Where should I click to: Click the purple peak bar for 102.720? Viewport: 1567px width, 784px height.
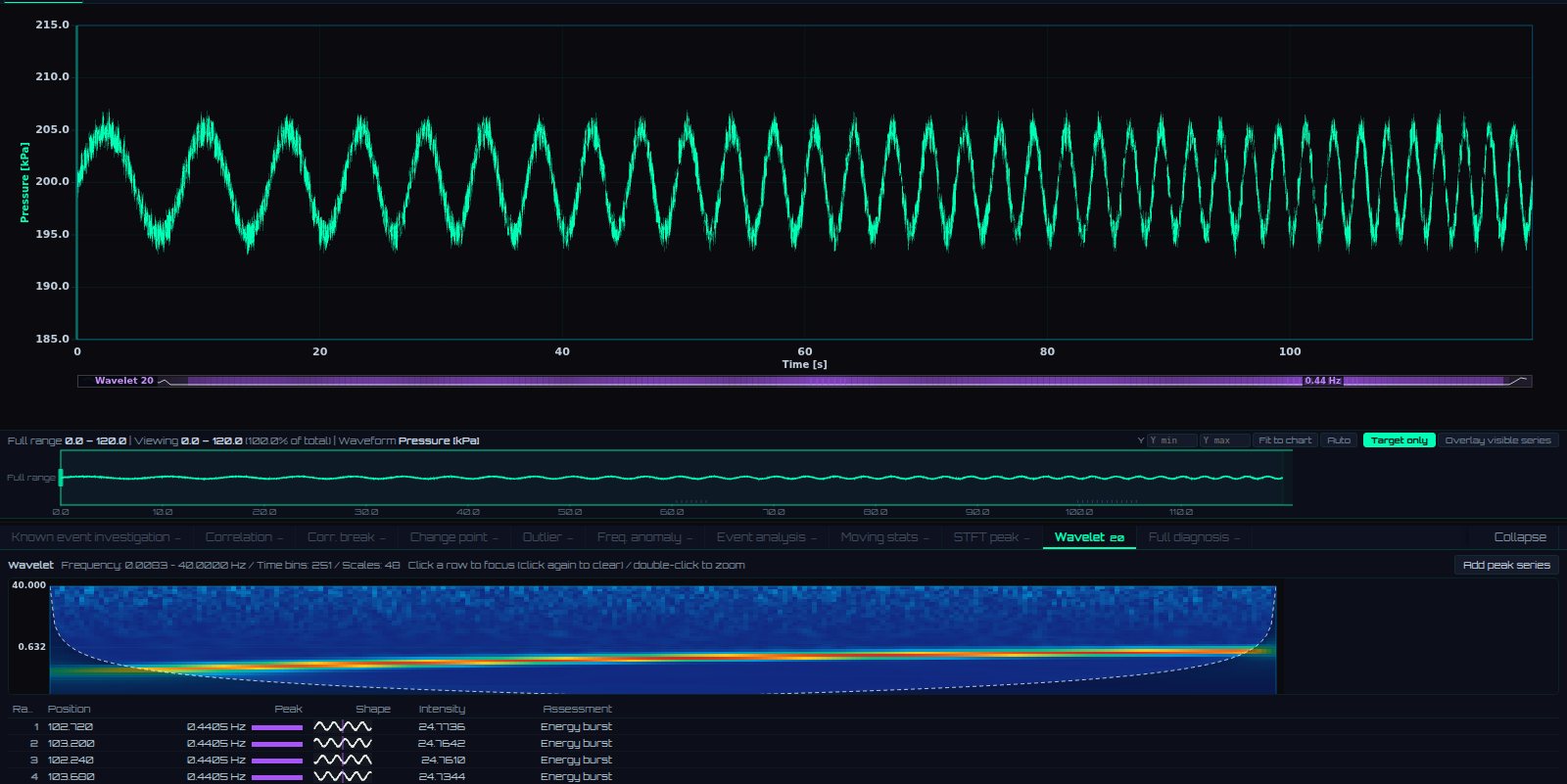tap(277, 727)
